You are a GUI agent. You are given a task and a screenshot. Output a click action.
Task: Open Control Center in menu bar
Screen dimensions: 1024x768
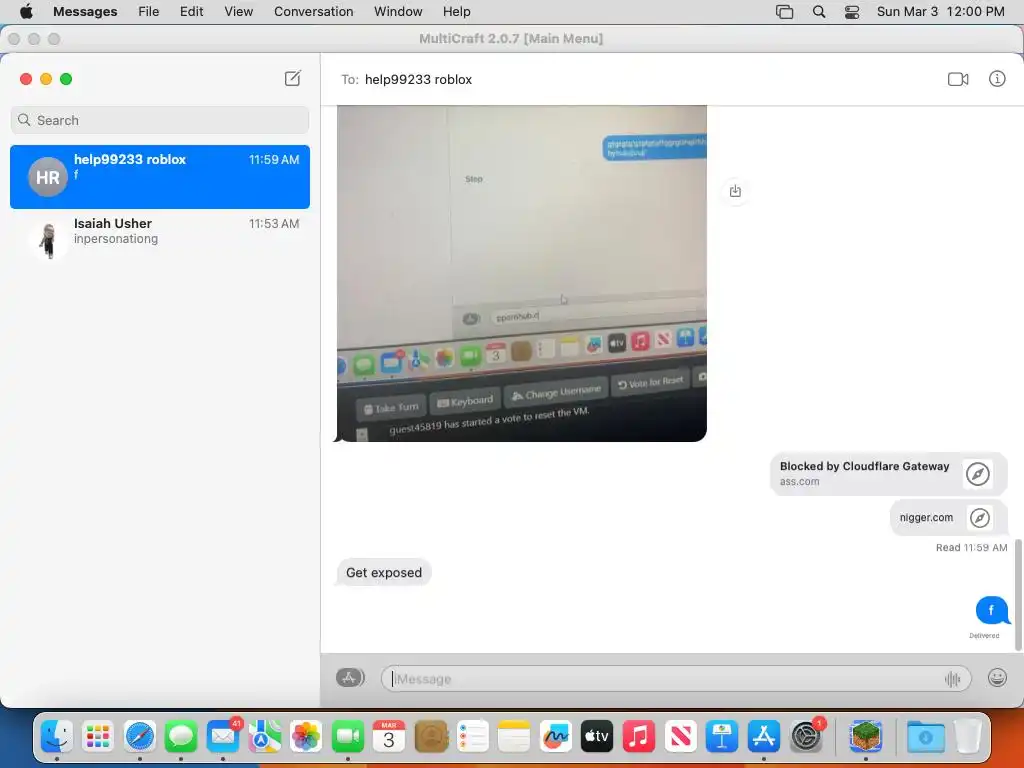(852, 11)
